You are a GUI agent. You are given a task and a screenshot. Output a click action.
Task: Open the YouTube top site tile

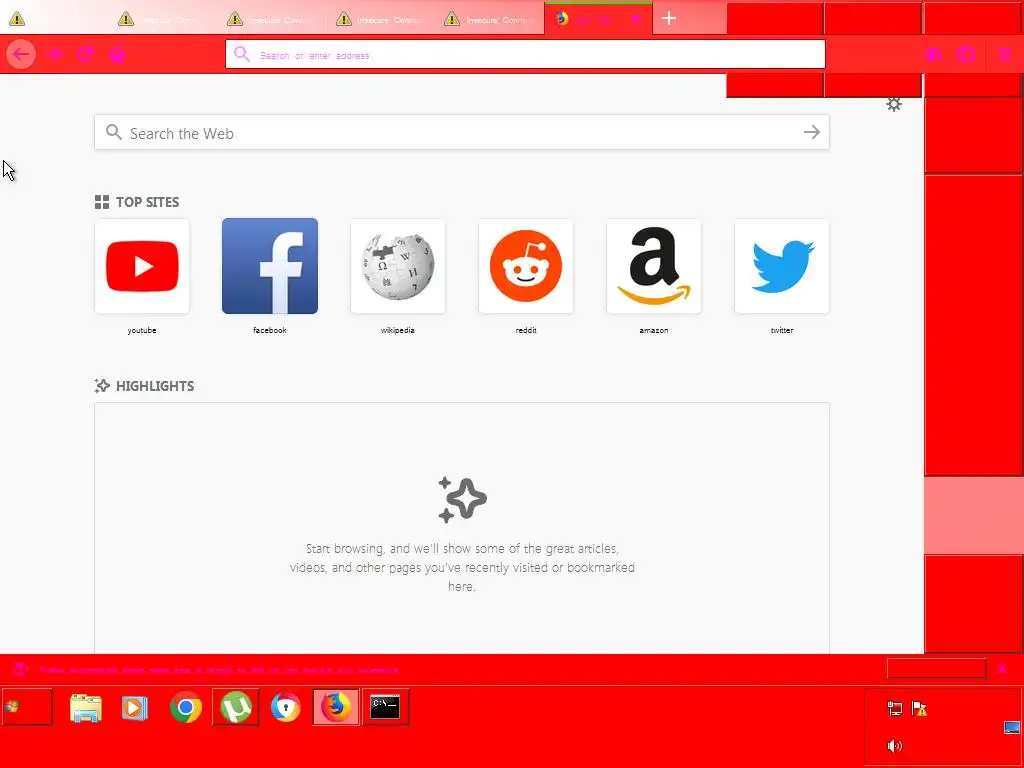point(142,266)
